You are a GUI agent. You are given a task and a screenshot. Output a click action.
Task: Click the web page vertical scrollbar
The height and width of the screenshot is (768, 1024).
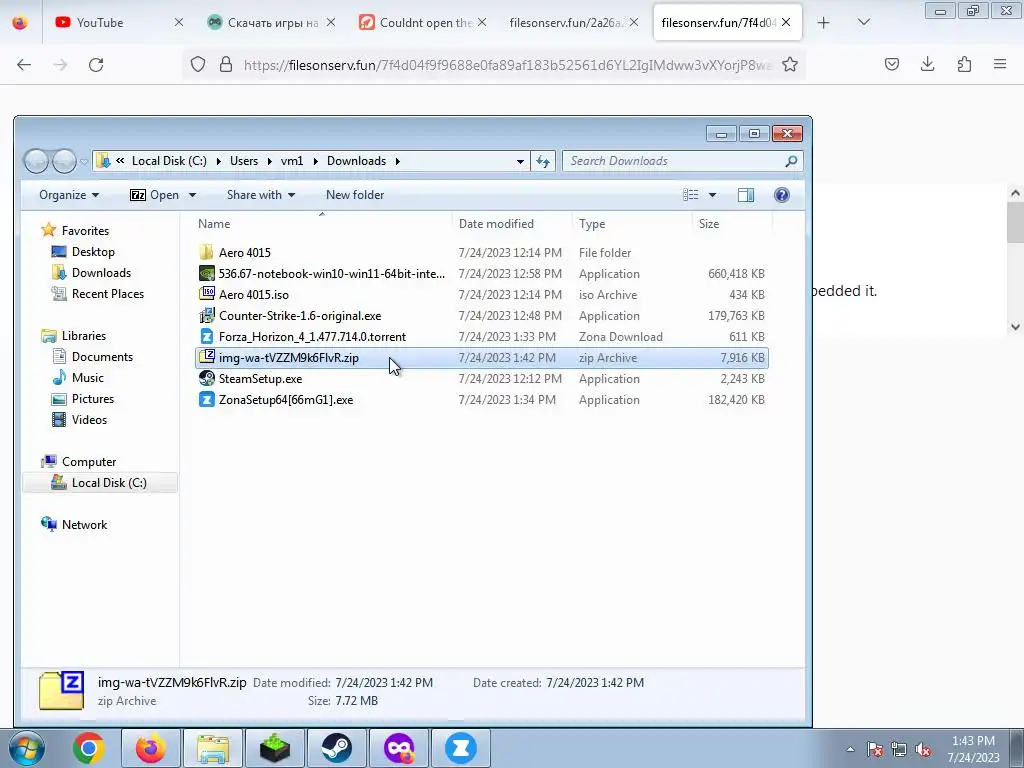click(x=1015, y=222)
